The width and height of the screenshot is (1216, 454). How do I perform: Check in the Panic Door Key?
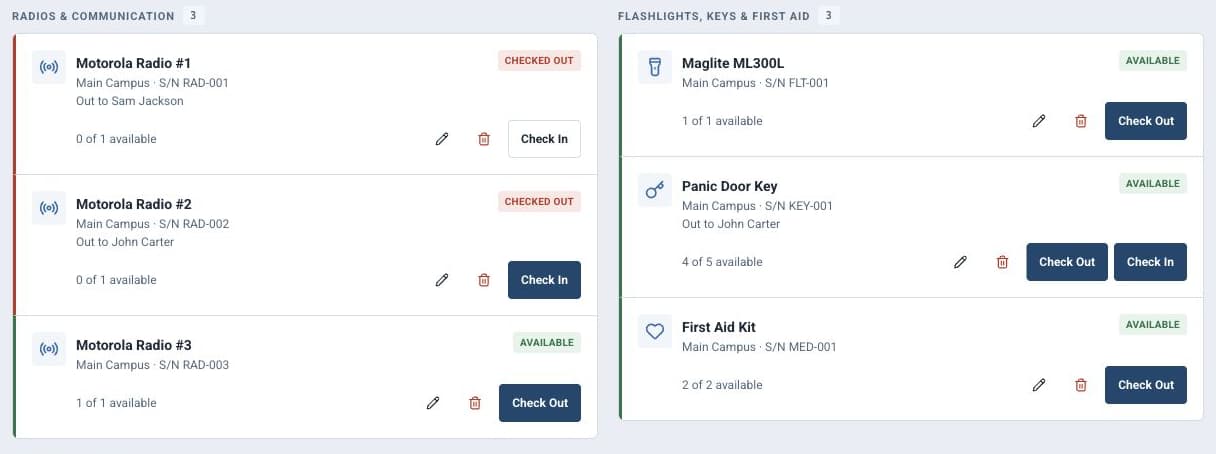[x=1150, y=262]
